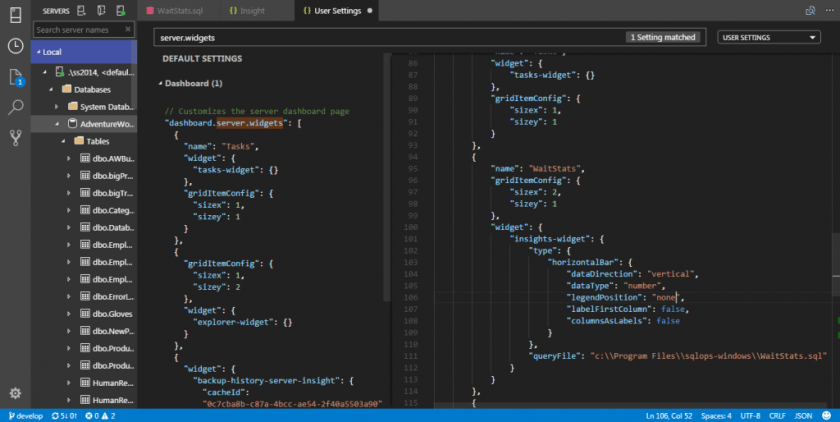840x422 pixels.
Task: Click the 1 Setting matched badge
Action: [663, 37]
